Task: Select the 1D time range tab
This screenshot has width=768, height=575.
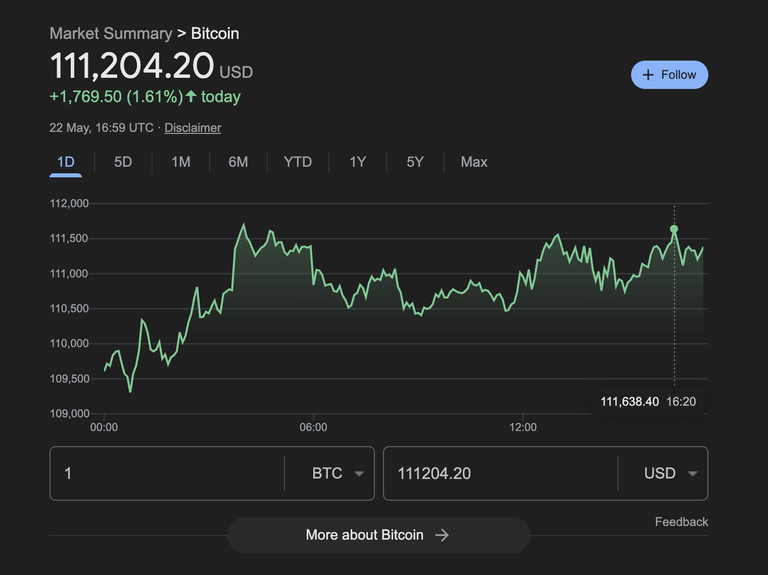Action: click(66, 162)
